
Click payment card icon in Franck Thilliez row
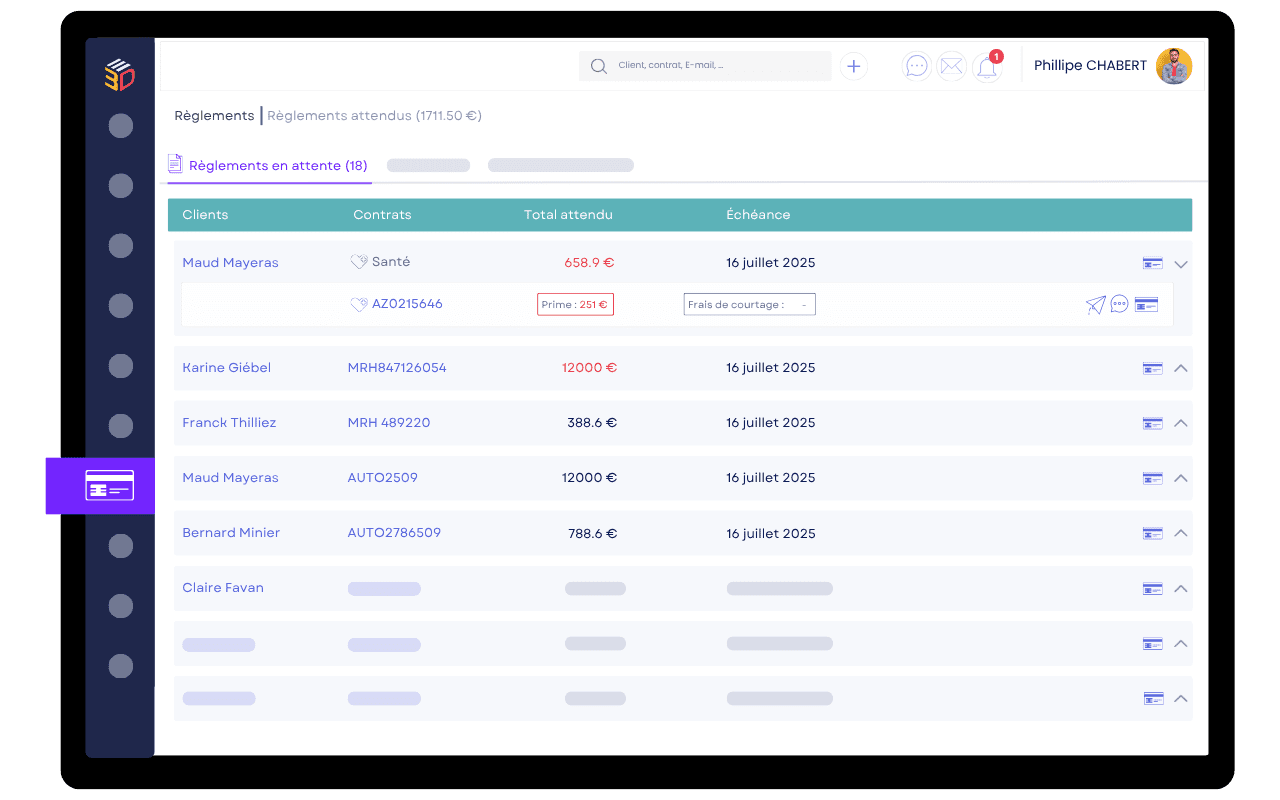[x=1152, y=423]
